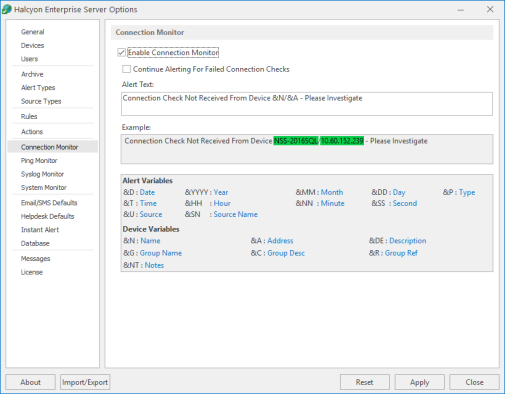Image resolution: width=505 pixels, height=394 pixels.
Task: Insert the Source Name variable
Action: (235, 214)
